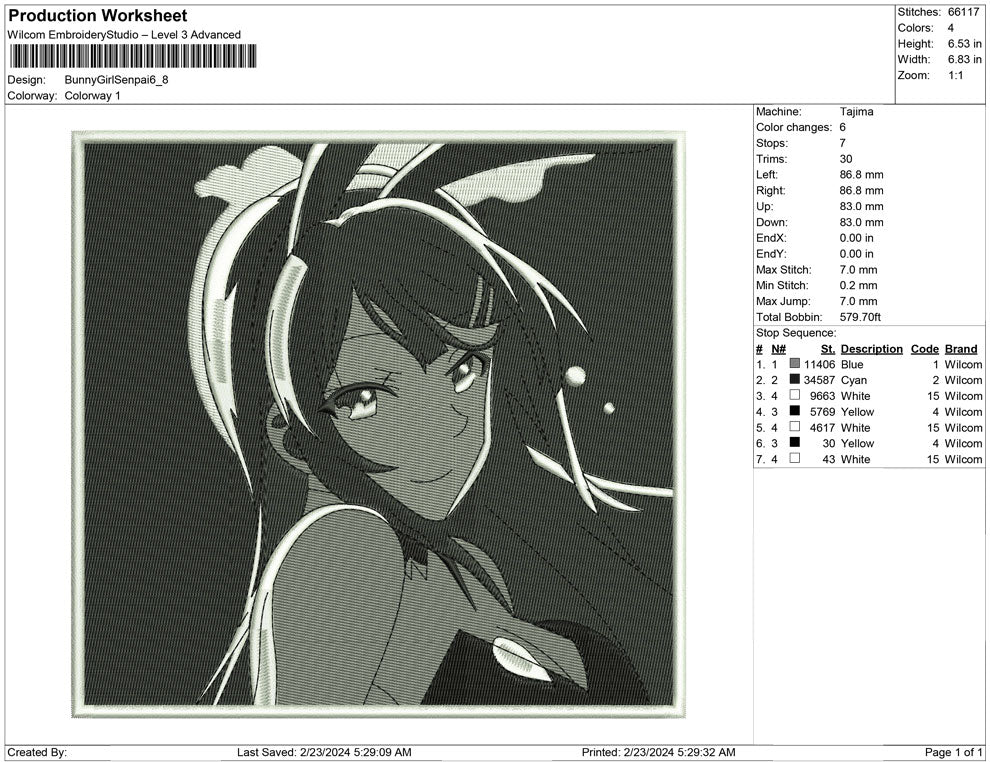Click the Production Worksheet title

97,16
